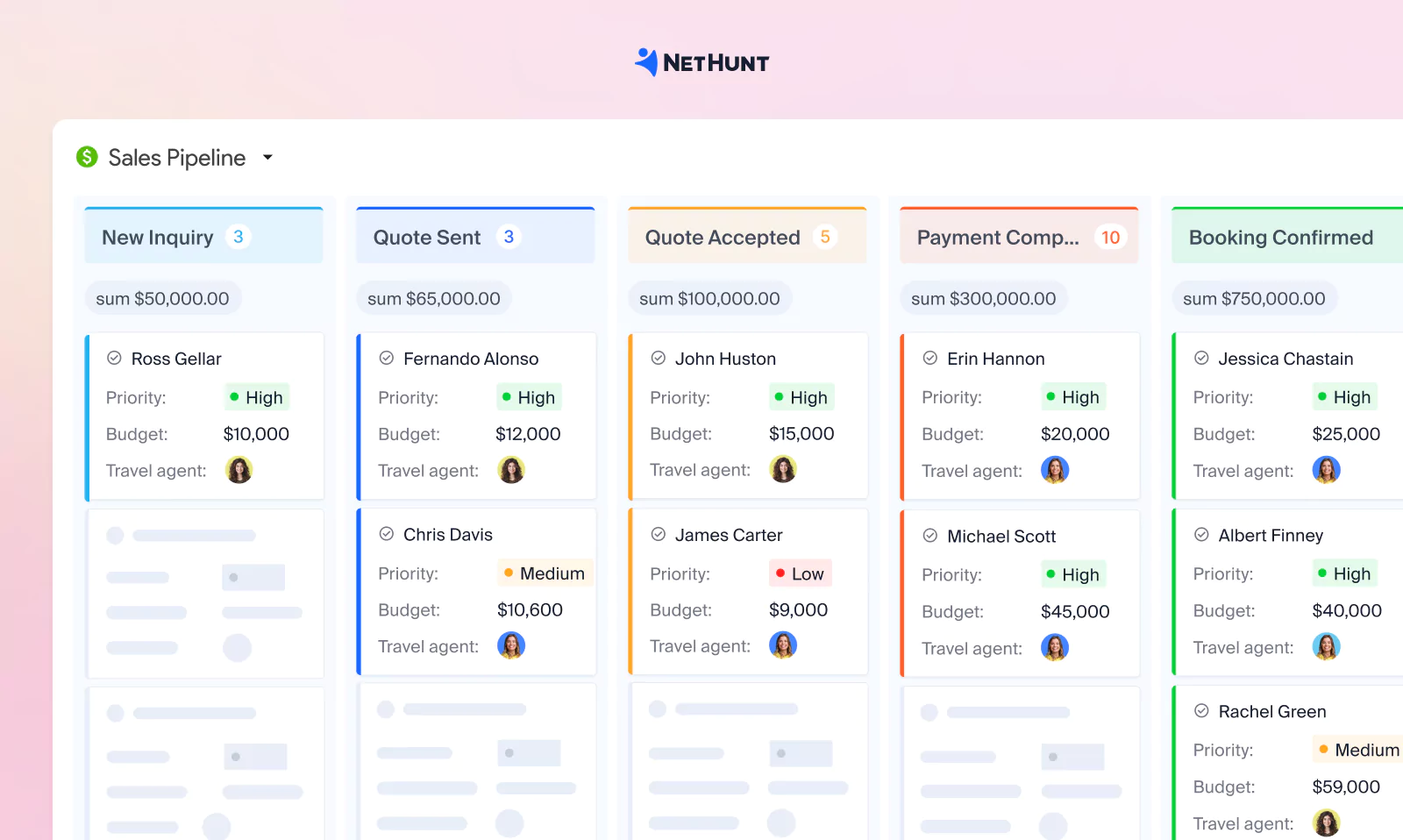The width and height of the screenshot is (1403, 840).
Task: Select the travel agent avatar on Albert Finney's card
Action: pos(1327,647)
